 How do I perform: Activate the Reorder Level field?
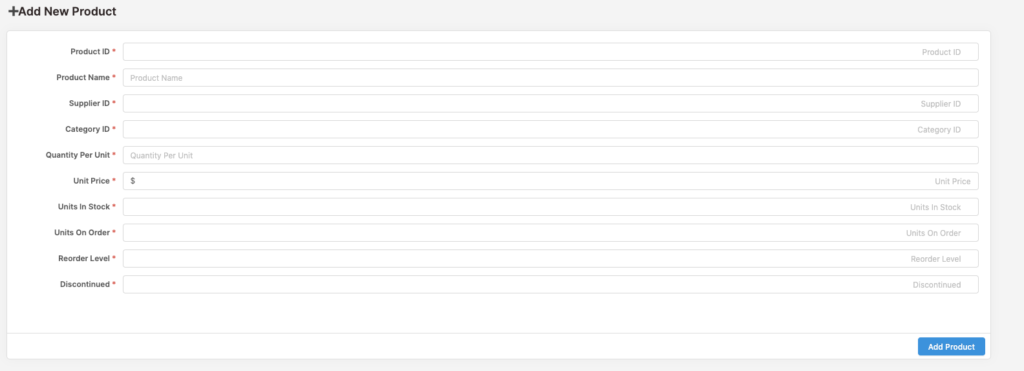(551, 259)
